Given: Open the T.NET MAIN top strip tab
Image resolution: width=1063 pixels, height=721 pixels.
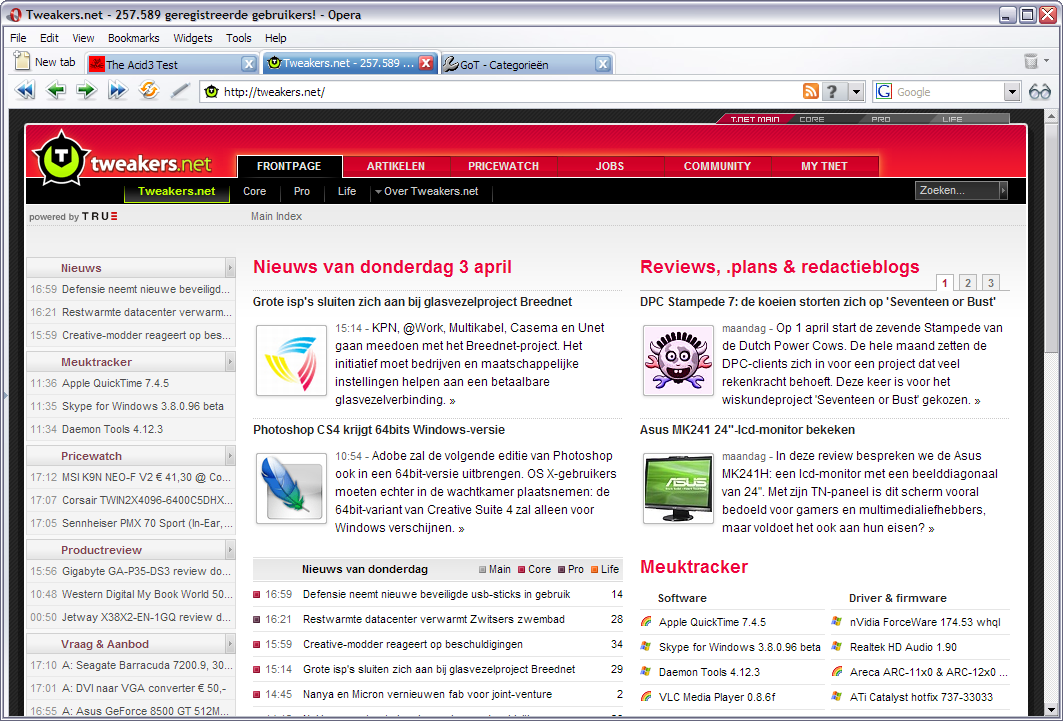Looking at the screenshot, I should [x=754, y=119].
